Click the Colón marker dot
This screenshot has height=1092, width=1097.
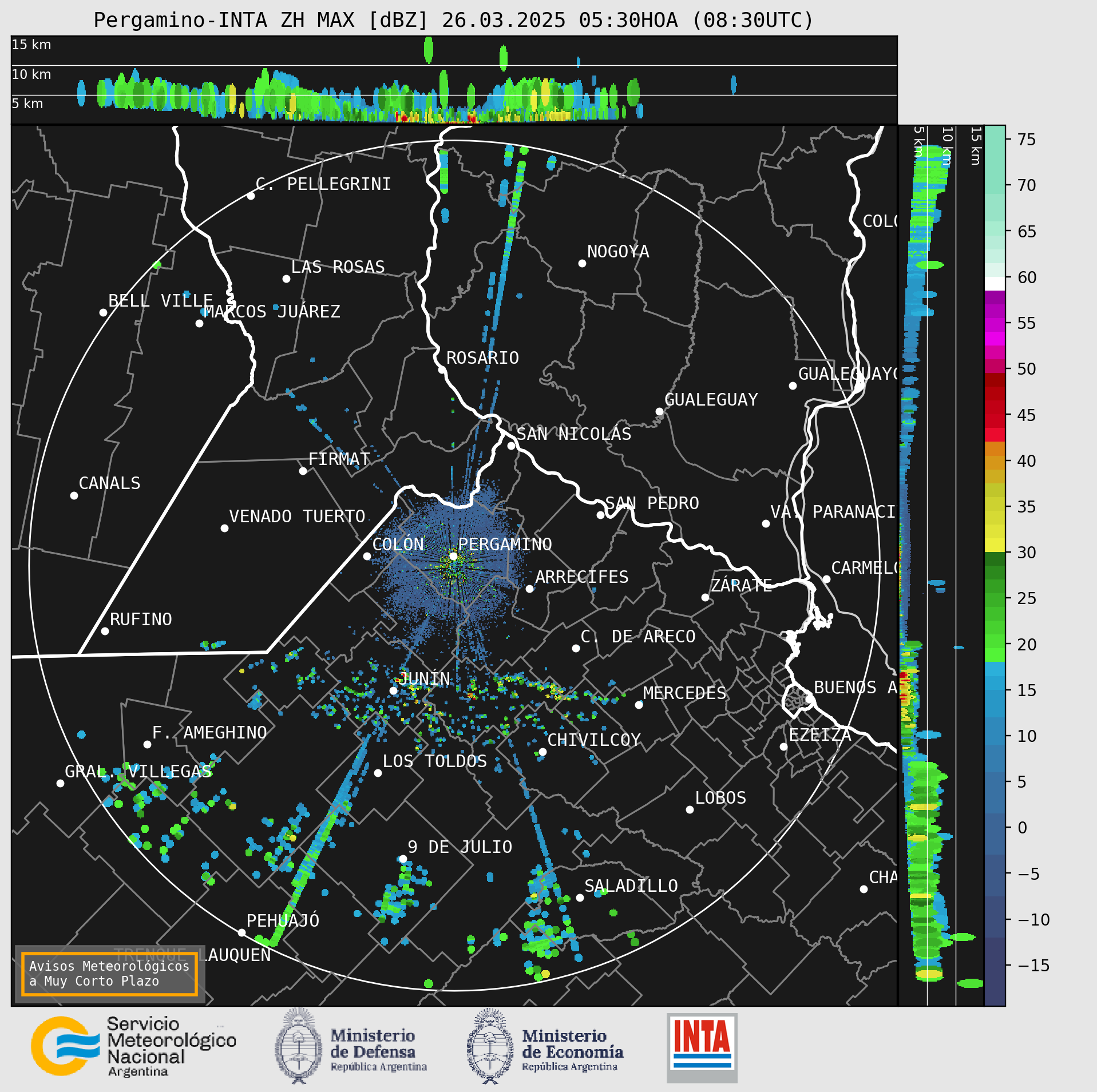pos(367,556)
